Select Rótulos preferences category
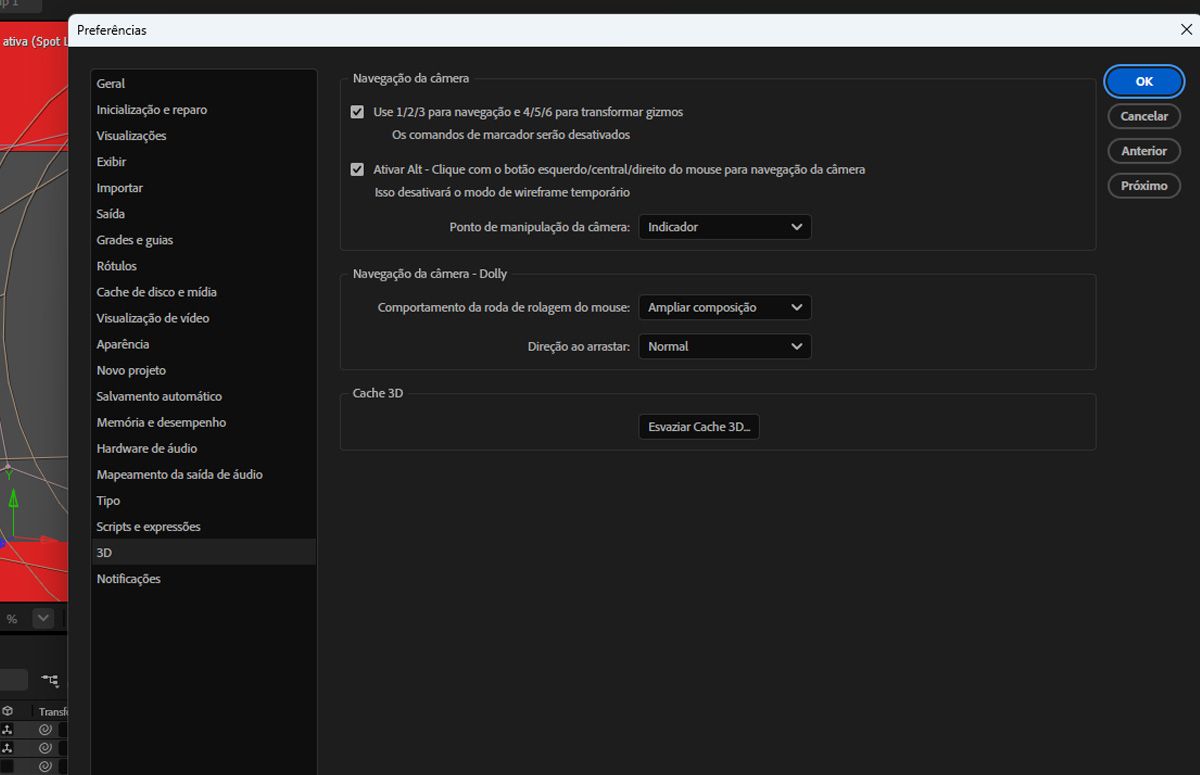1200x775 pixels. tap(203, 266)
